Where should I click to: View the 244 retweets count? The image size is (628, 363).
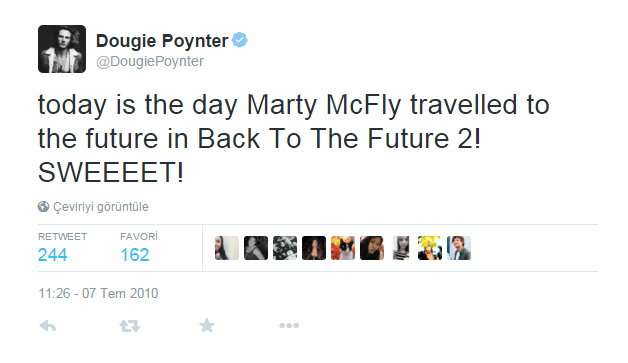click(52, 255)
